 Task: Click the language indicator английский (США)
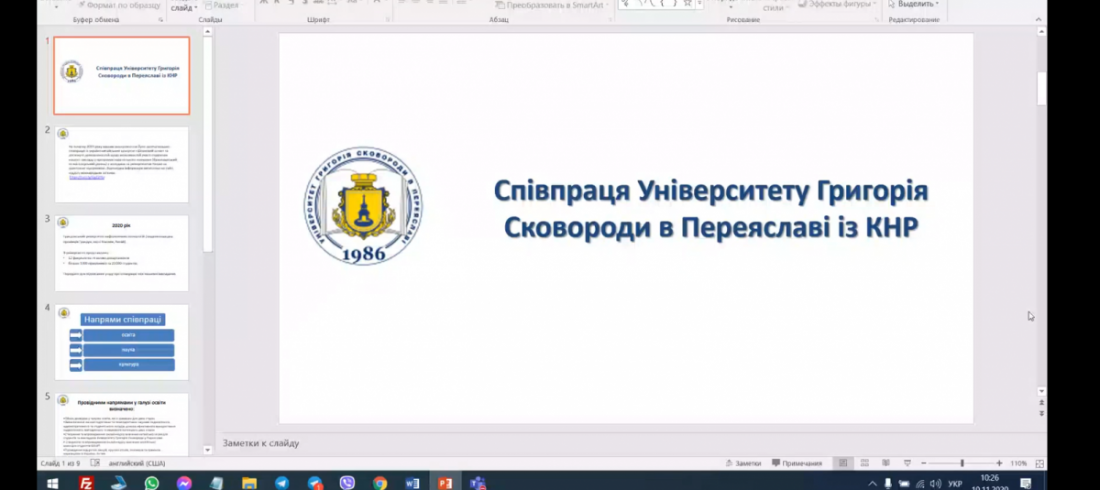(137, 463)
